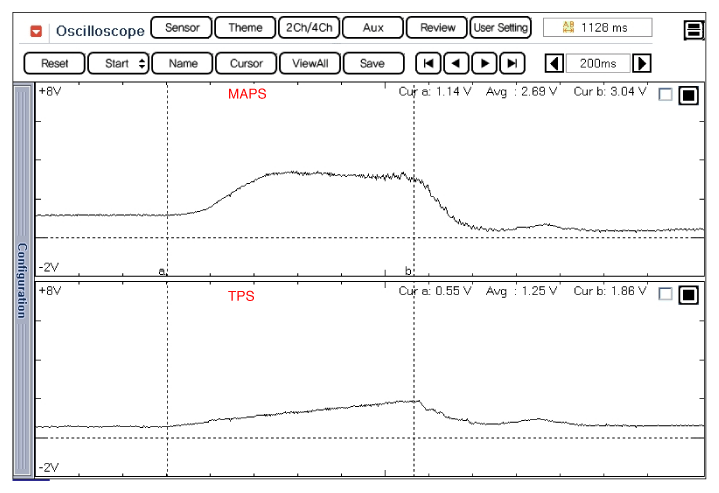Toggle the Start up/down stepper arrows
The height and width of the screenshot is (493, 719).
(142, 63)
